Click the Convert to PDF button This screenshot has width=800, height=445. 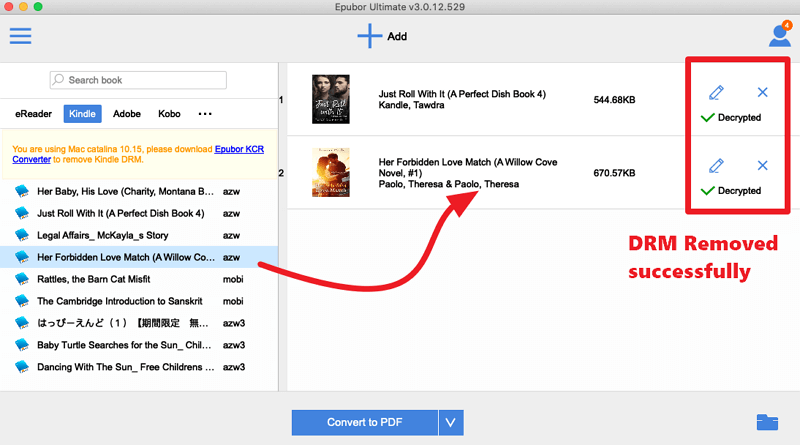pos(365,423)
